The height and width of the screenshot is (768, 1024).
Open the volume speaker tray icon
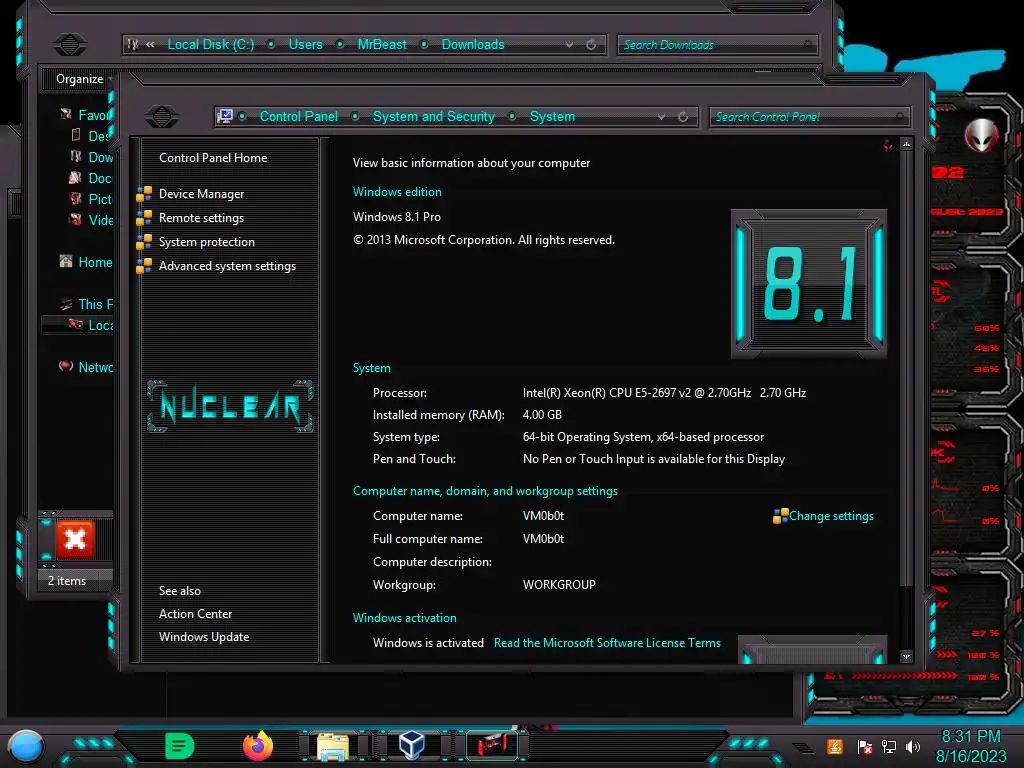pos(912,746)
